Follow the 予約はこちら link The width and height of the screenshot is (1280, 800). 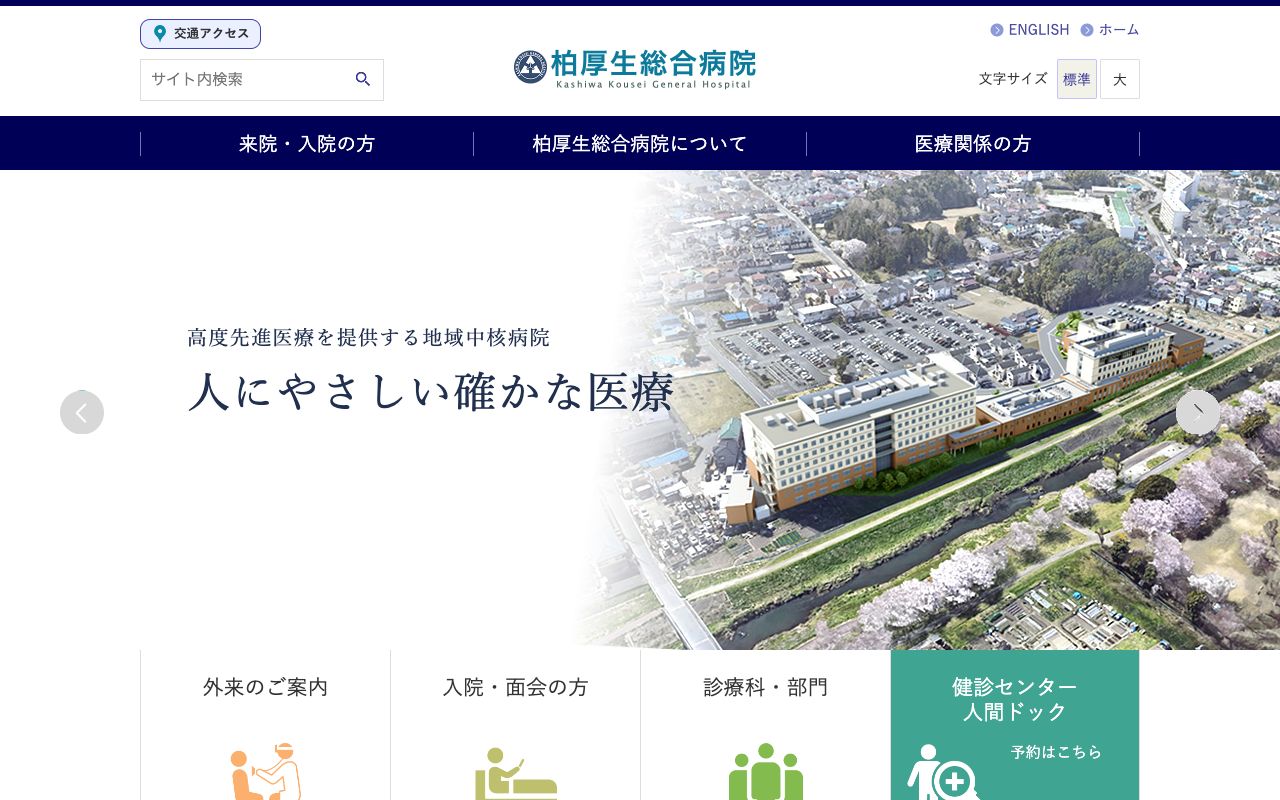pyautogui.click(x=1057, y=751)
